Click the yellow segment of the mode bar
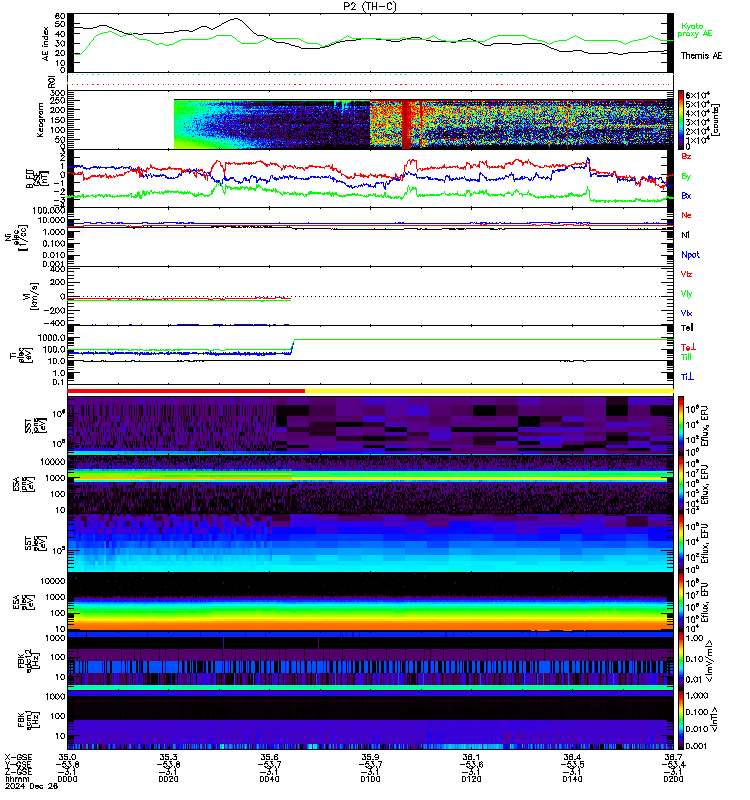Screen dimensions: 750x800 tap(489, 391)
